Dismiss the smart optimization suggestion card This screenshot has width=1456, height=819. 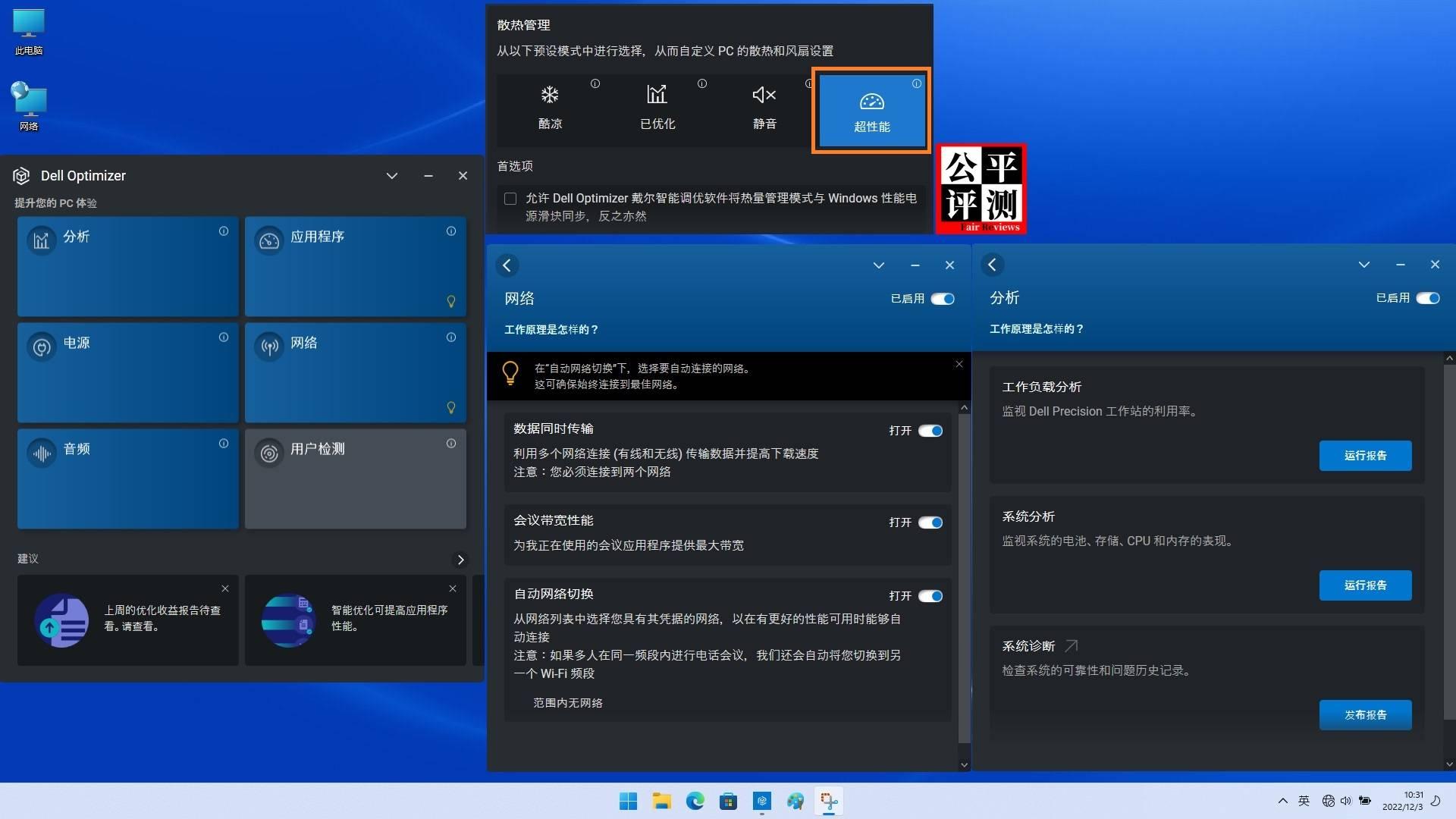click(x=453, y=588)
